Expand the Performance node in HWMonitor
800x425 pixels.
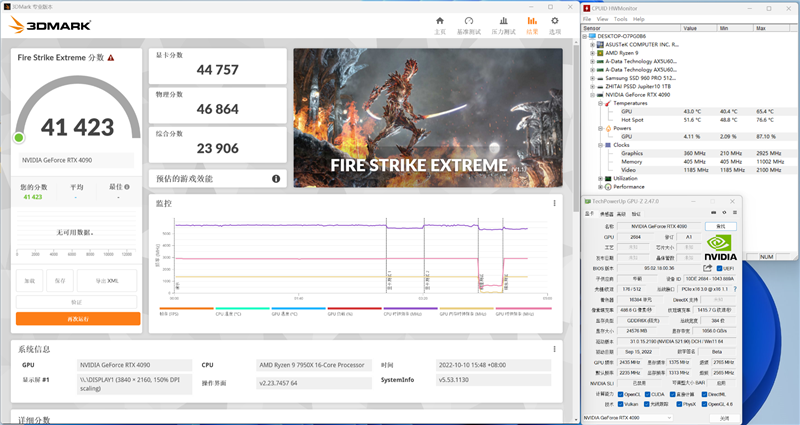pyautogui.click(x=601, y=187)
